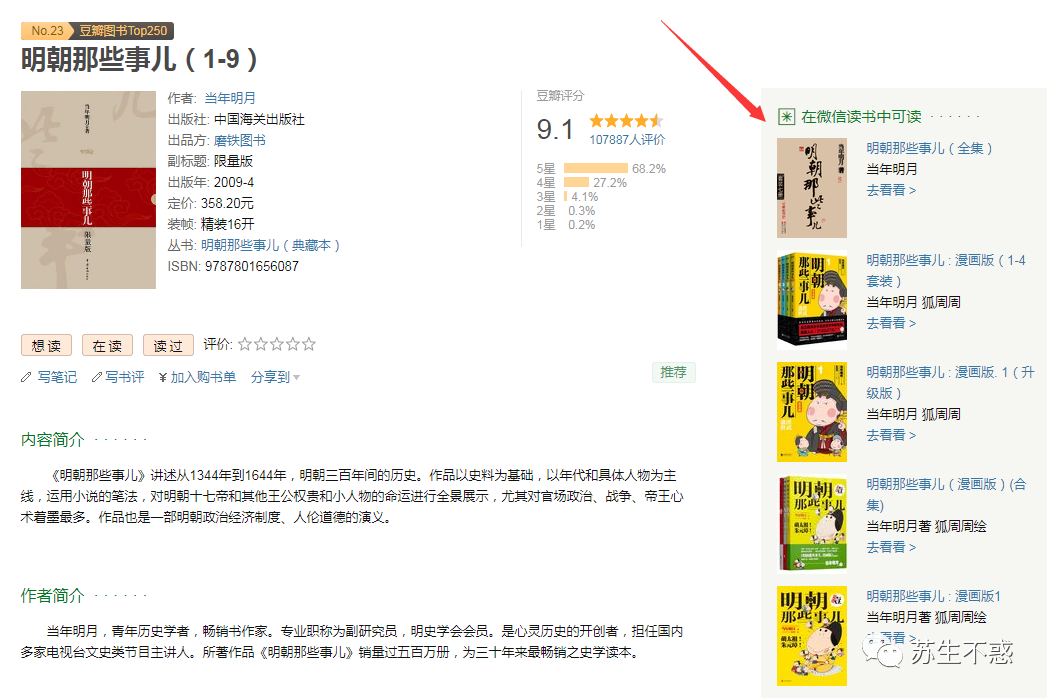Click the main book cover image
This screenshot has width=1047, height=698.
(88, 190)
